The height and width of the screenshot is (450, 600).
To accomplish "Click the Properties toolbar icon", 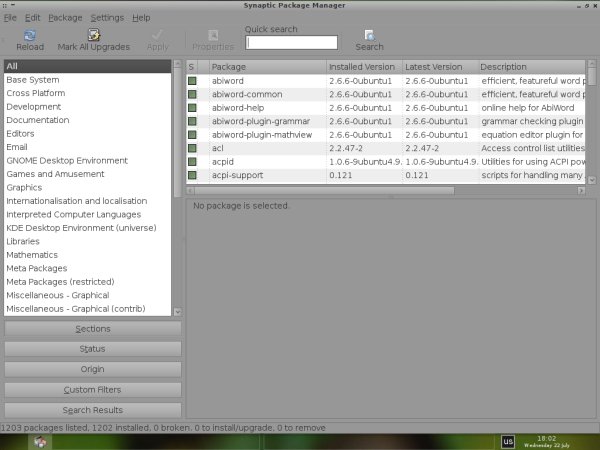I will 212,35.
